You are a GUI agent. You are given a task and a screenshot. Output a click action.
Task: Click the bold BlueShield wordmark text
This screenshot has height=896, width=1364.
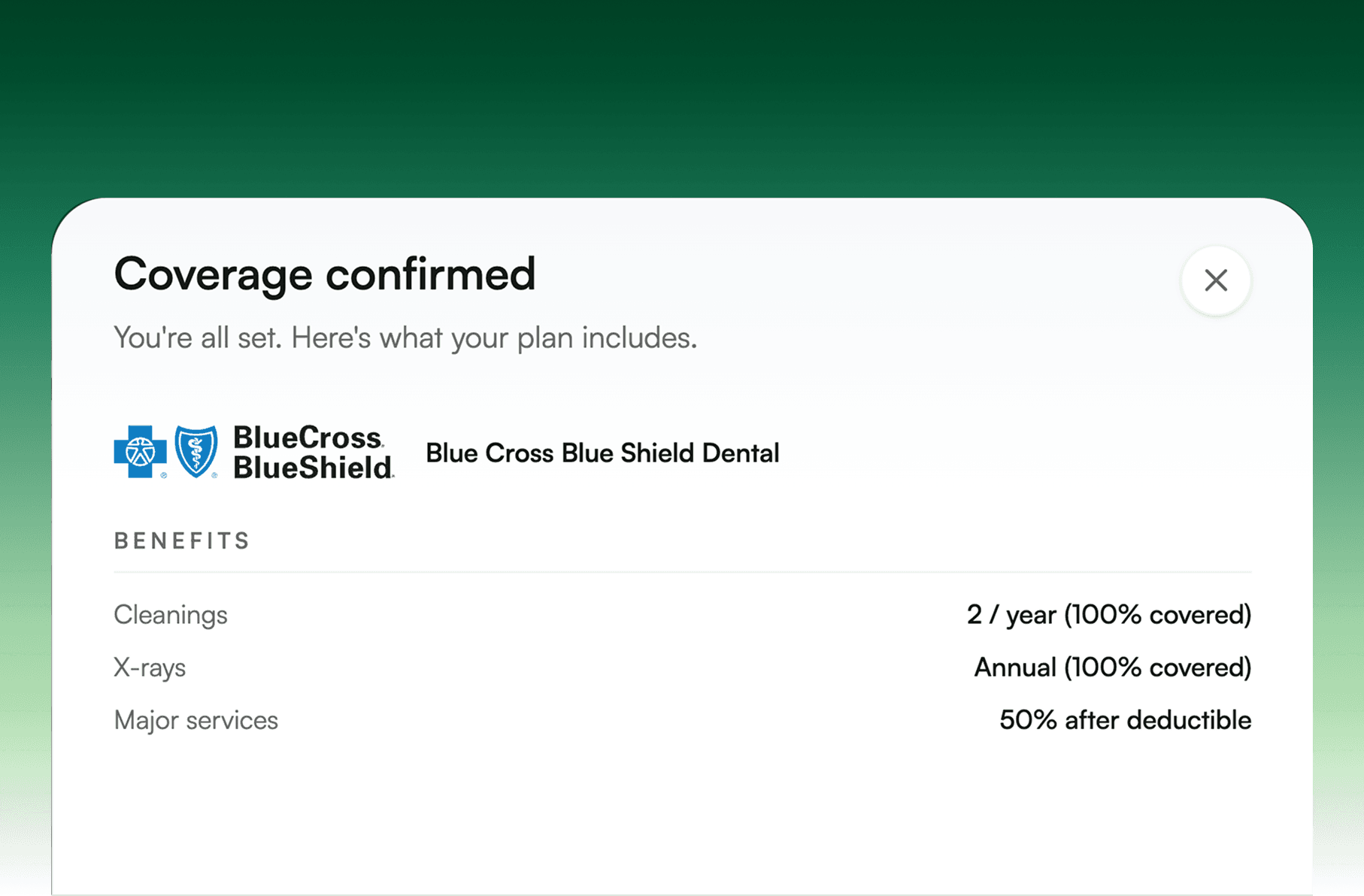coord(312,468)
